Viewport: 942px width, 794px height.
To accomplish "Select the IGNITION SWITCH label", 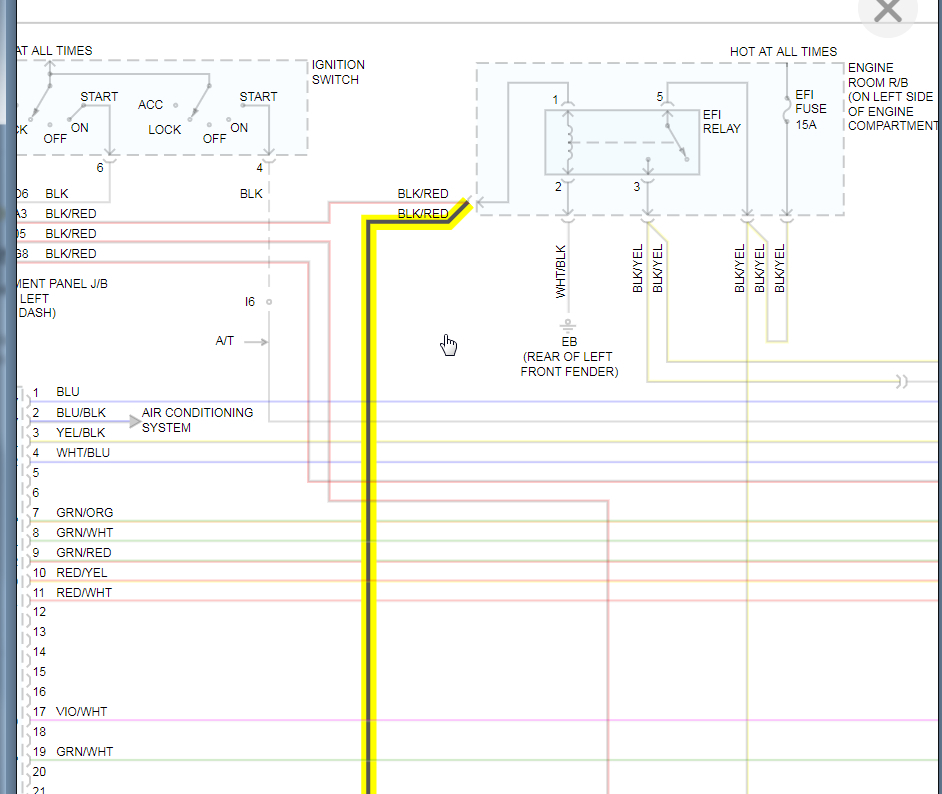I will tap(338, 72).
